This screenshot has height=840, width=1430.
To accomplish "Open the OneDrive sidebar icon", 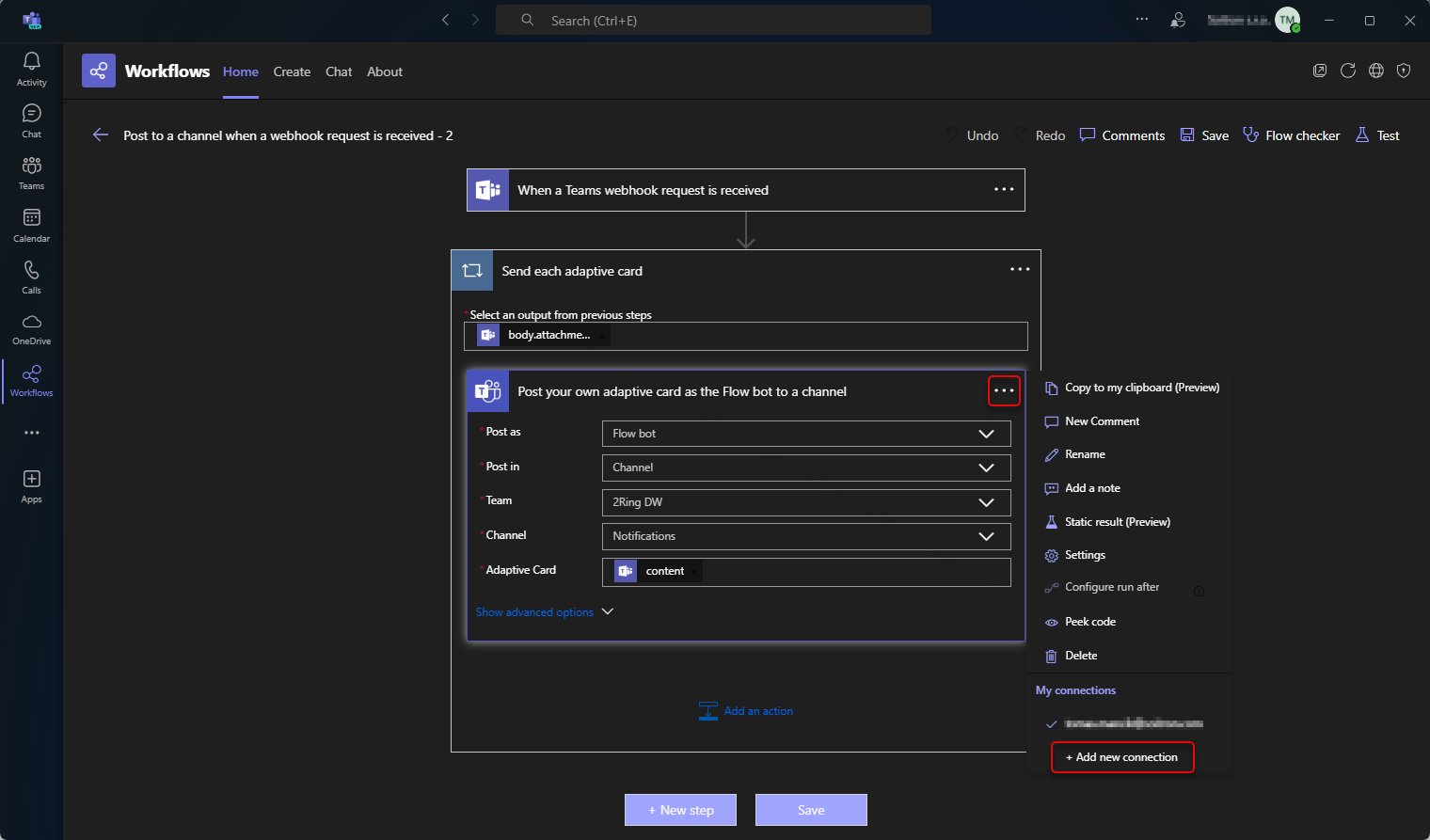I will click(31, 327).
